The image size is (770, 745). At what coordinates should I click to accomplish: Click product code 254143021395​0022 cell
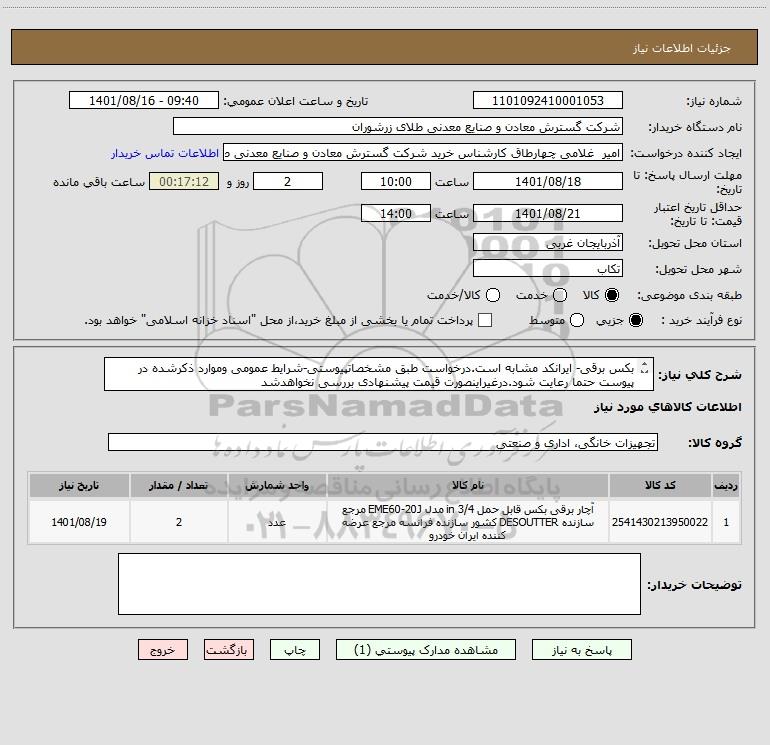click(660, 522)
